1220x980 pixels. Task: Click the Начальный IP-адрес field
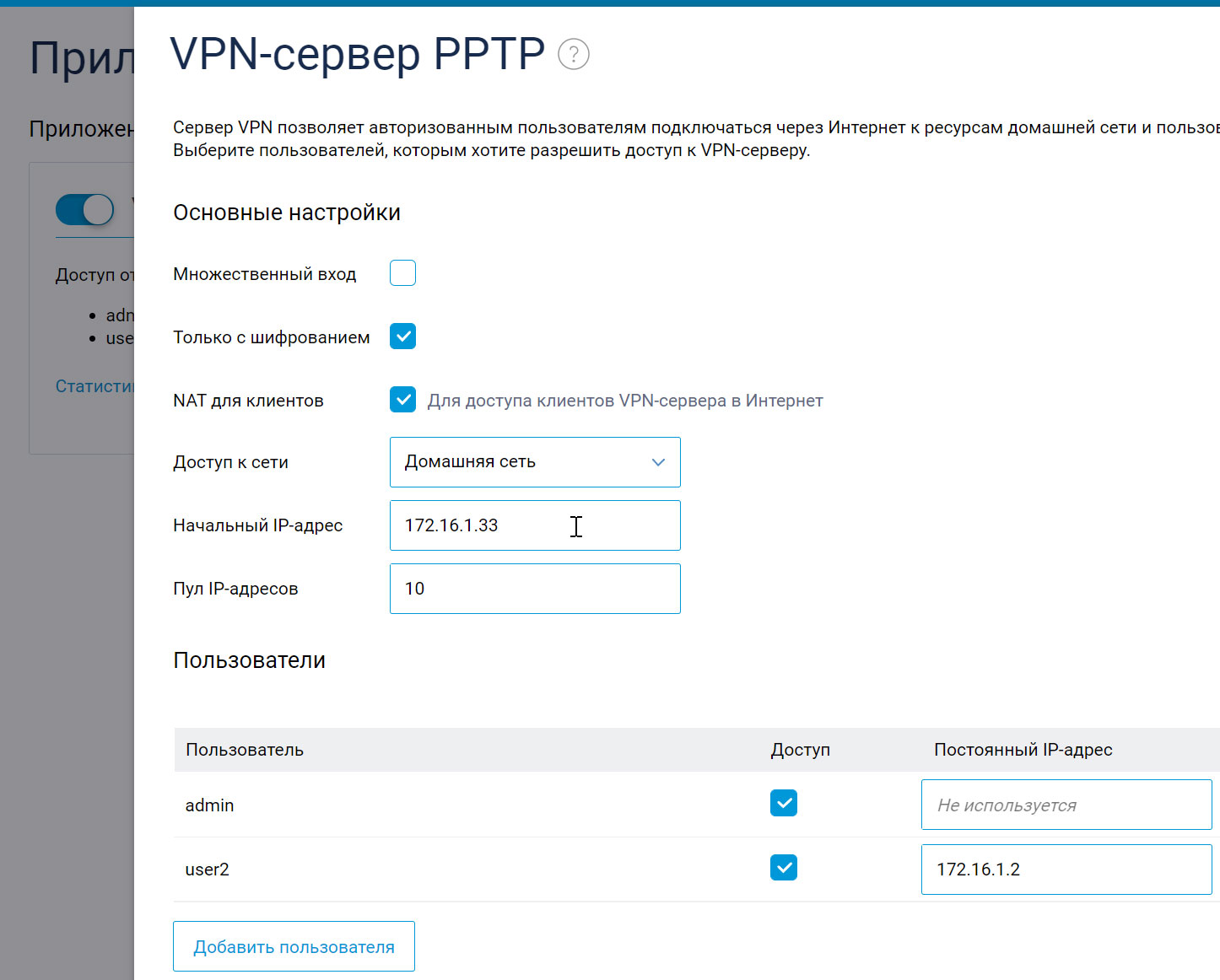click(535, 525)
